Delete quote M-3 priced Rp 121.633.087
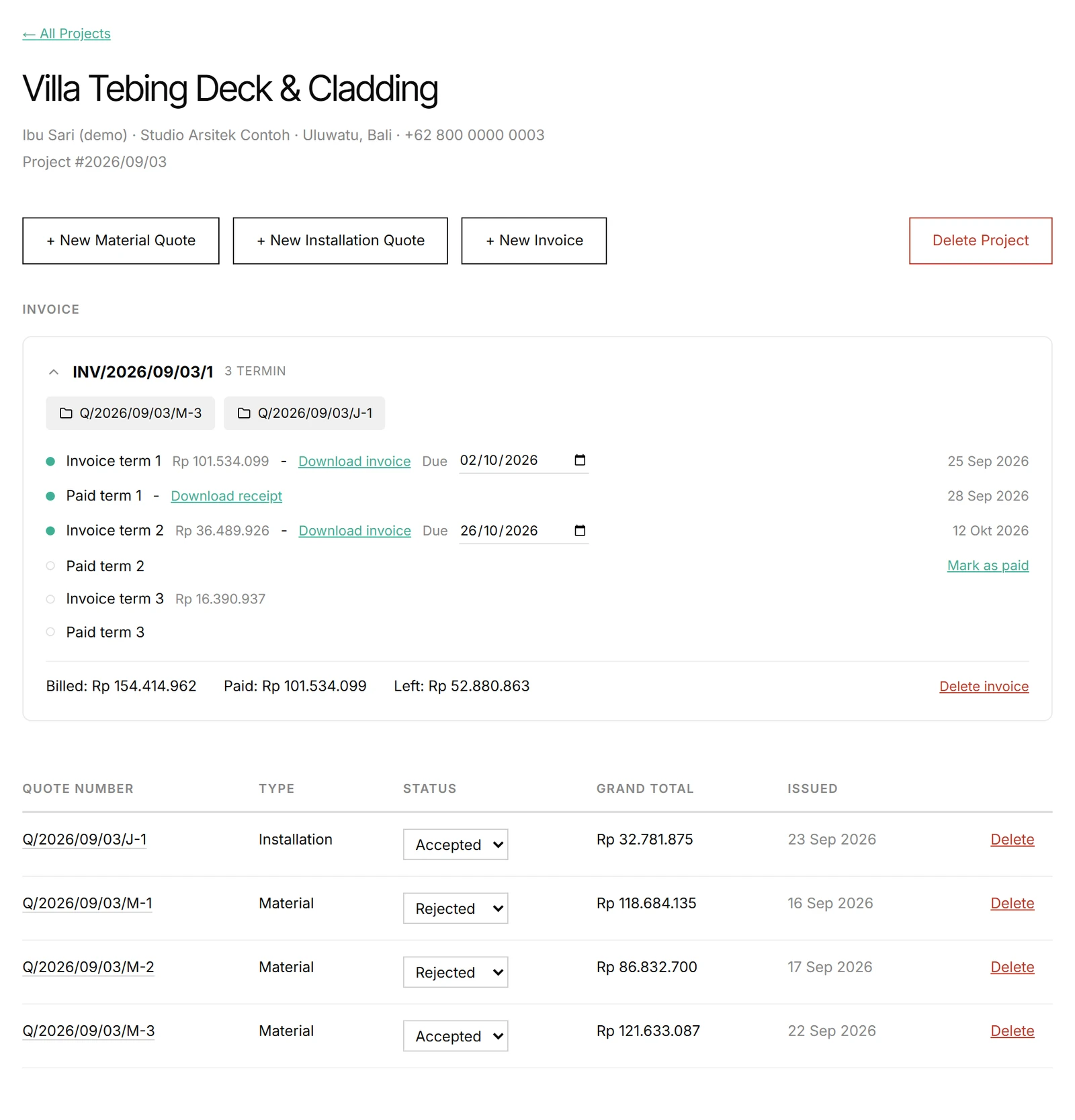 1012,1031
